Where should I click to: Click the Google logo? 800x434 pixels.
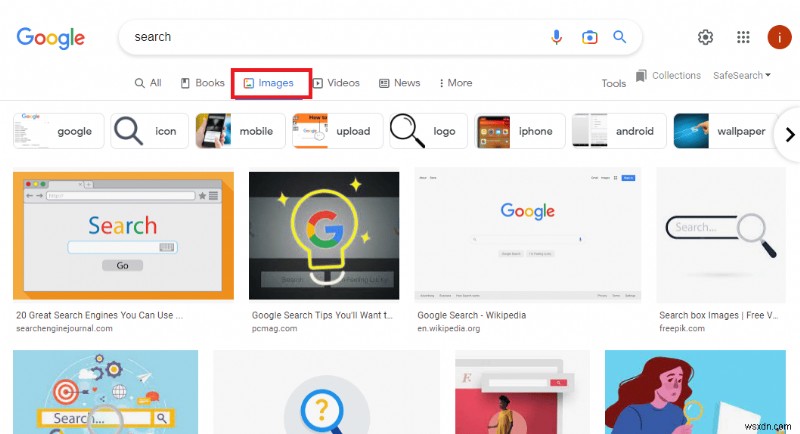50,38
